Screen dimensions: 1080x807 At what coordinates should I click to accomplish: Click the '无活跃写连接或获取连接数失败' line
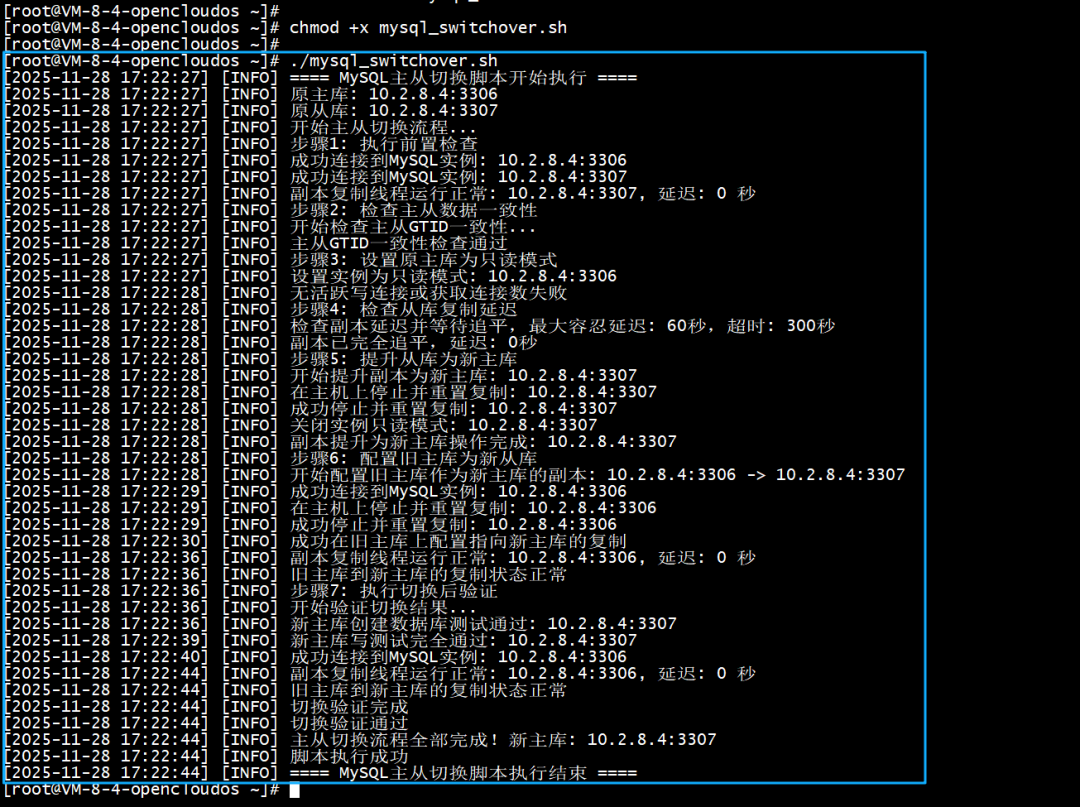285,293
